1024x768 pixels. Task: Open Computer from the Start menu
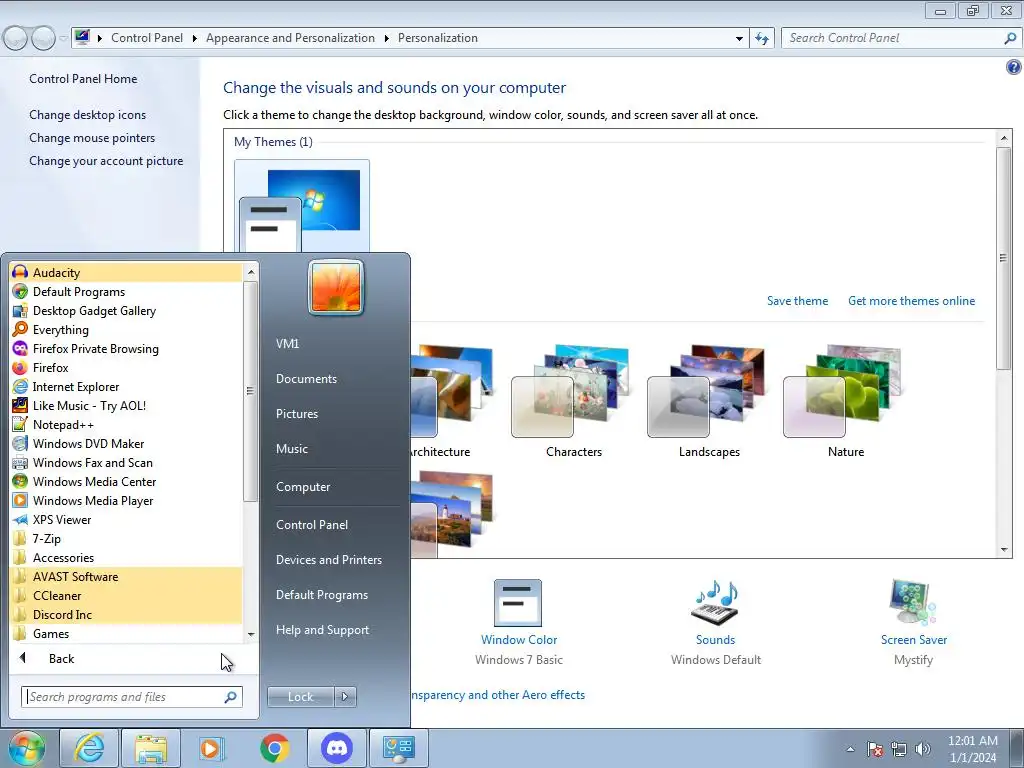pos(303,487)
